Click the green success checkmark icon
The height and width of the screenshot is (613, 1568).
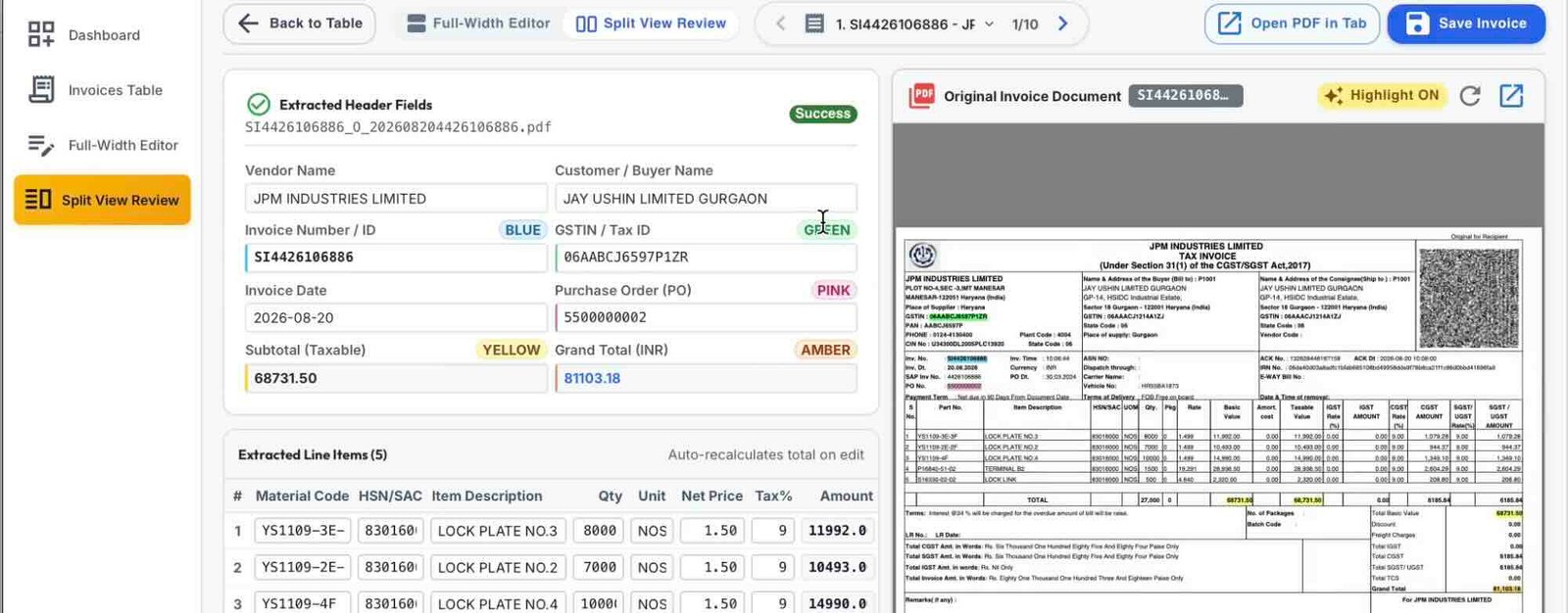pos(258,104)
